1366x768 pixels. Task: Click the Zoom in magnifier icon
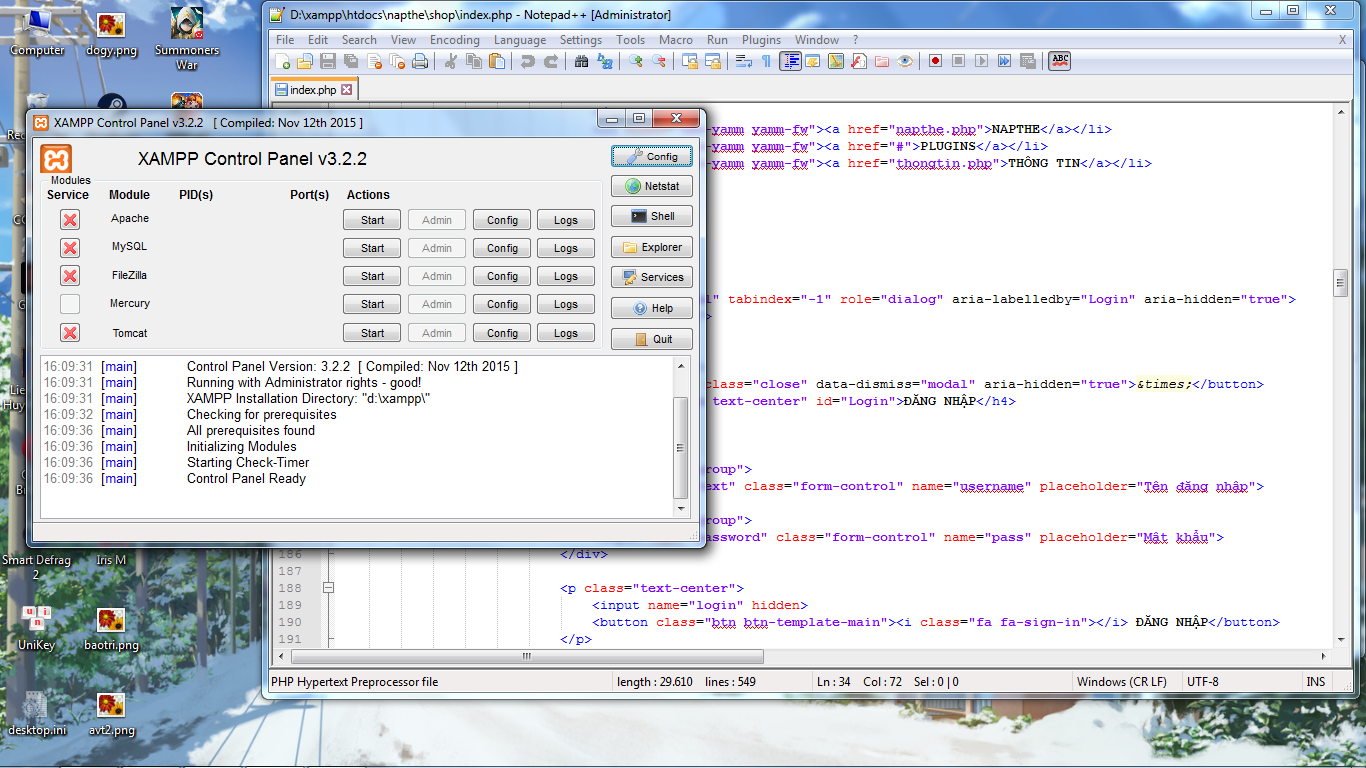coord(636,61)
